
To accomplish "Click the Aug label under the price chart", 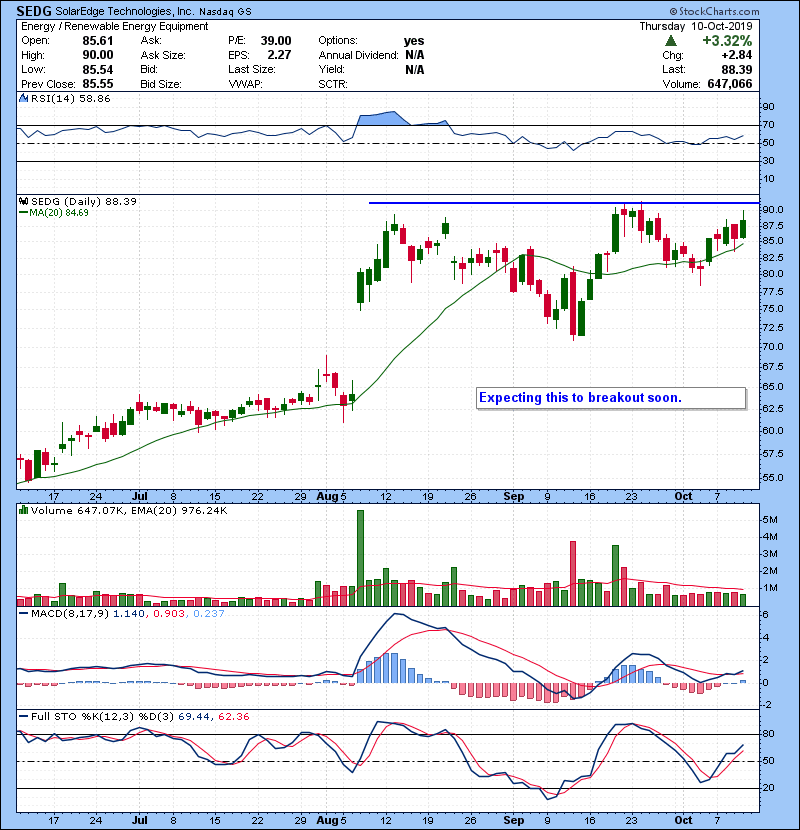I will tap(327, 497).
